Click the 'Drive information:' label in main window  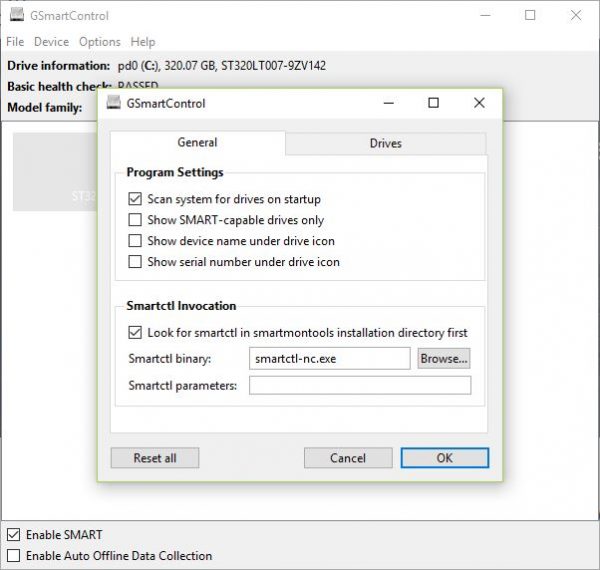(x=59, y=66)
